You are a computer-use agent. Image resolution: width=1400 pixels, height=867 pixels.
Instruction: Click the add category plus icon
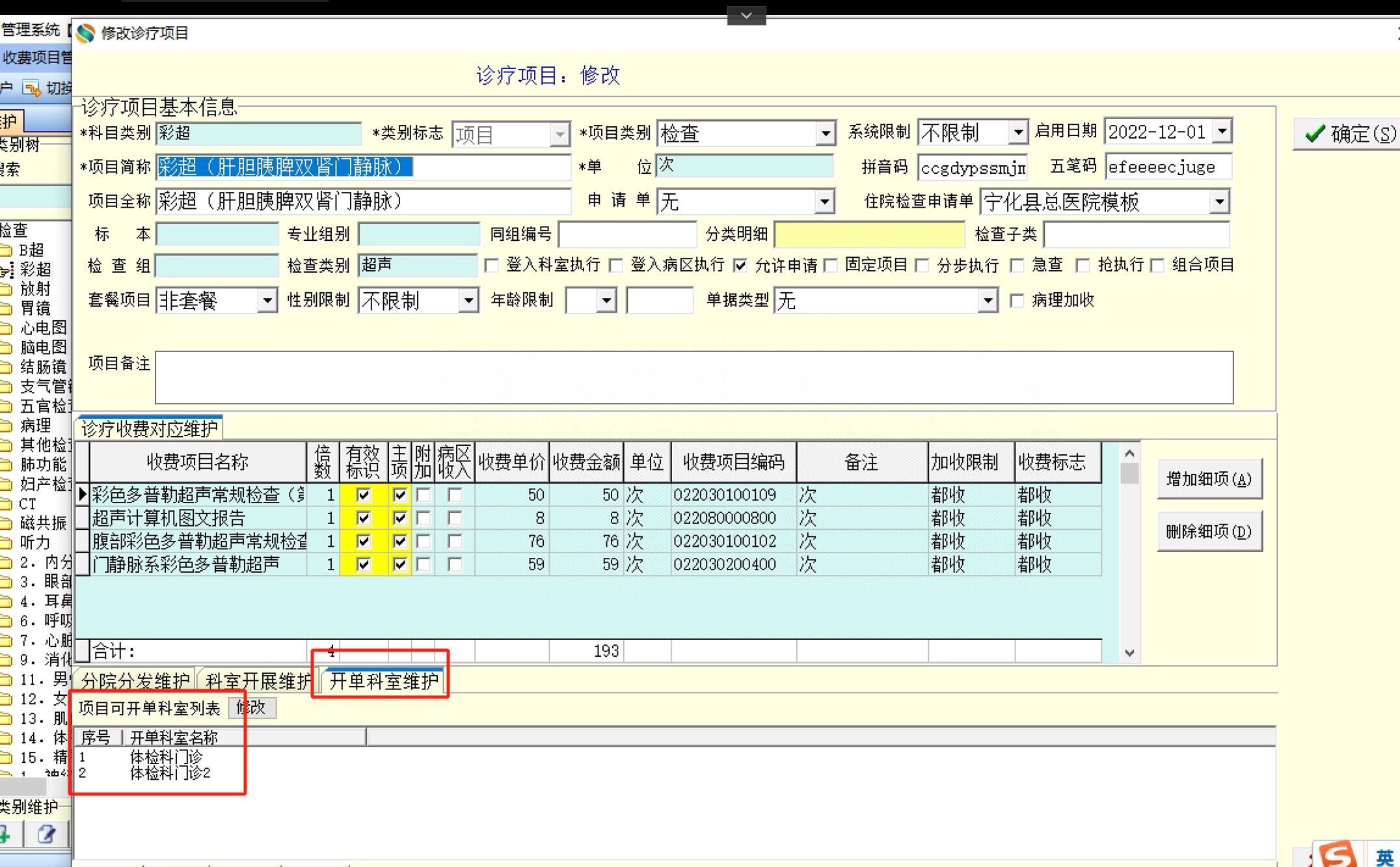point(5,834)
